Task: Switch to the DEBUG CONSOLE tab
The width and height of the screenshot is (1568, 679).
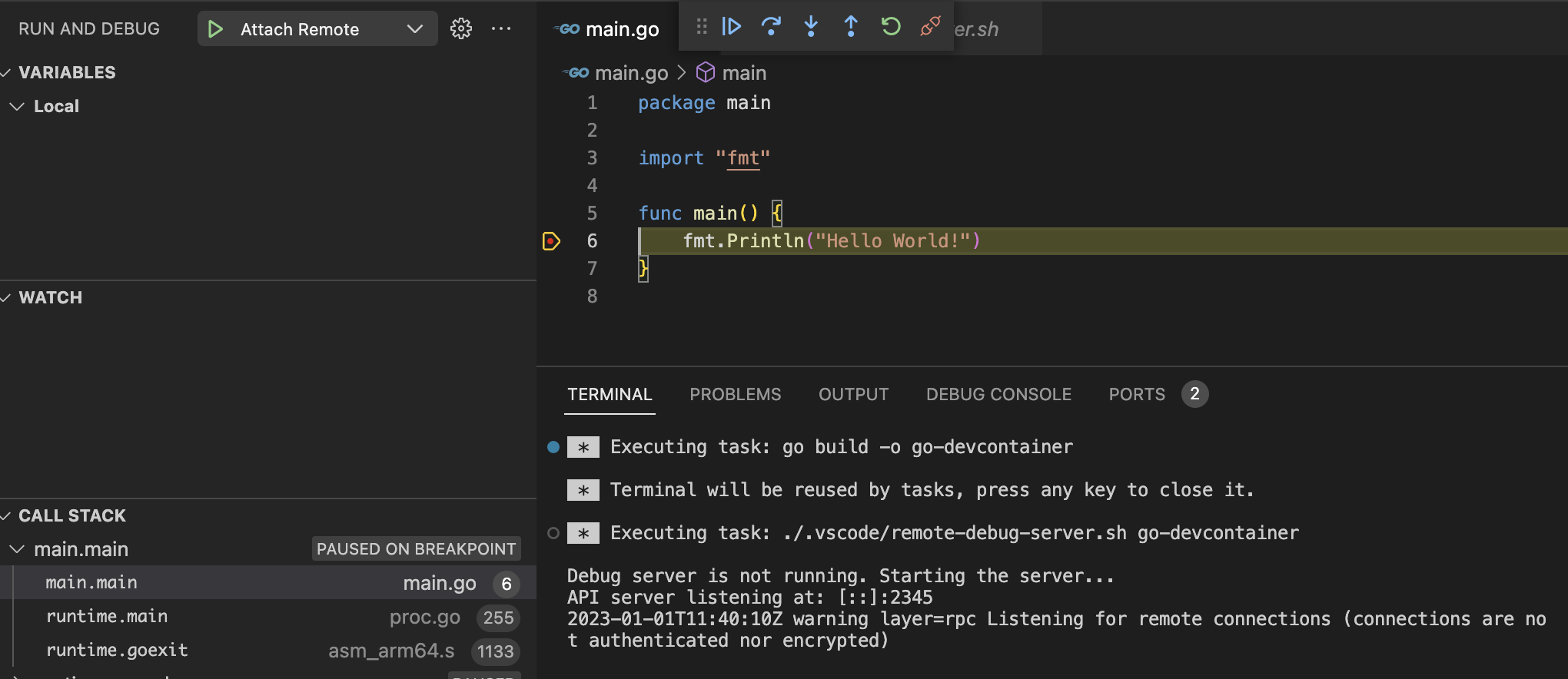Action: (998, 395)
